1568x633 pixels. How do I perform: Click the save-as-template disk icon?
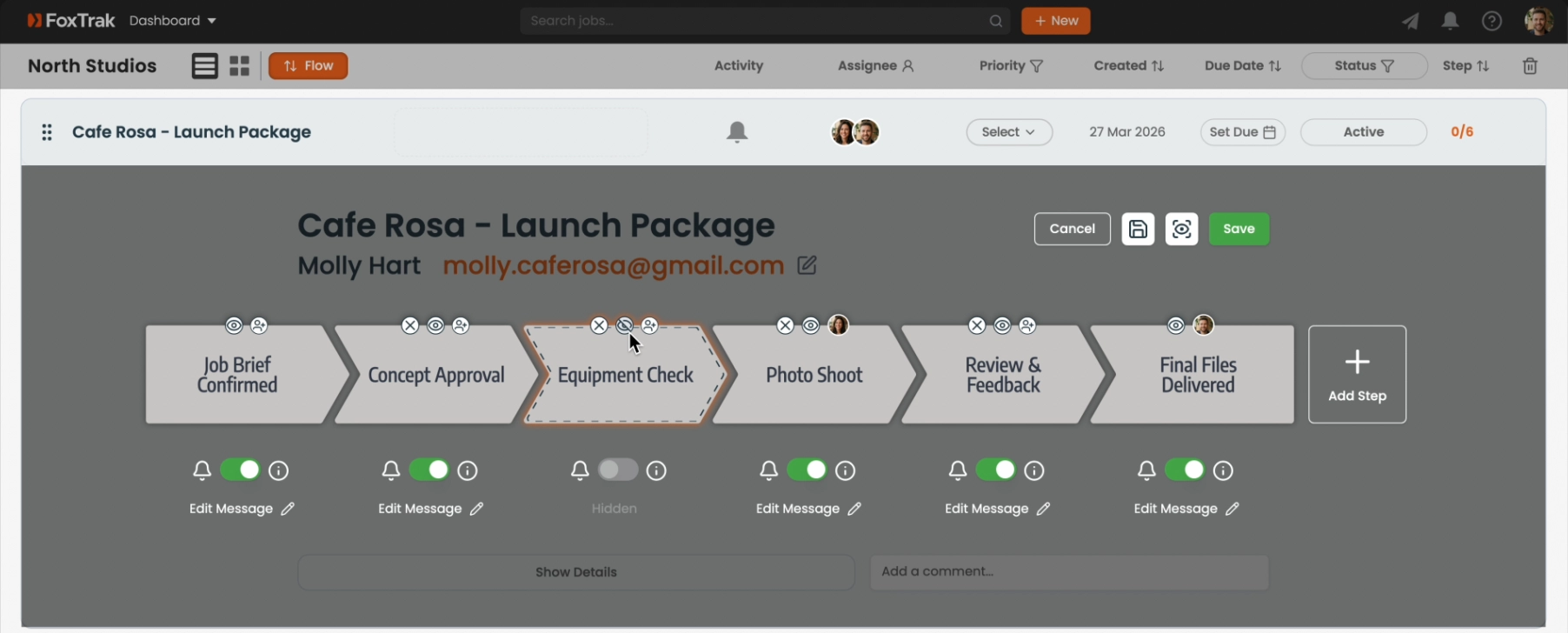1138,229
